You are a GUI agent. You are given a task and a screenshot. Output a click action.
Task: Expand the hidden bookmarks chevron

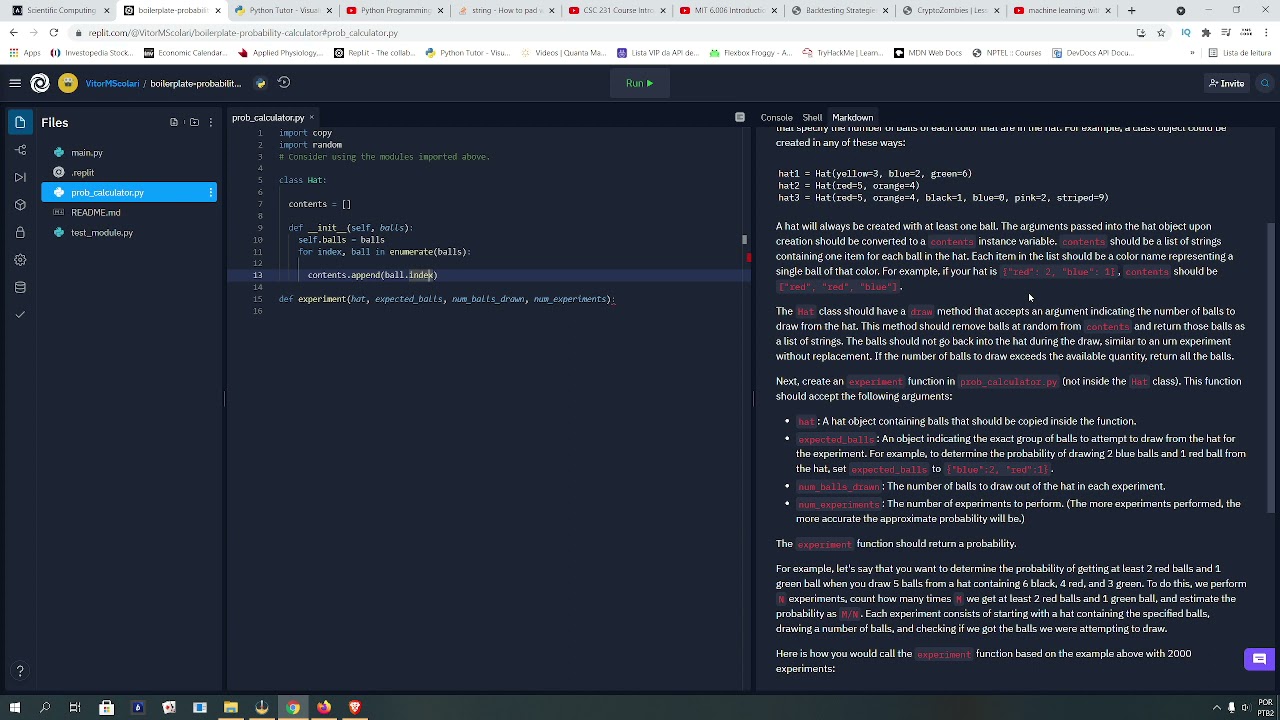tap(1190, 53)
